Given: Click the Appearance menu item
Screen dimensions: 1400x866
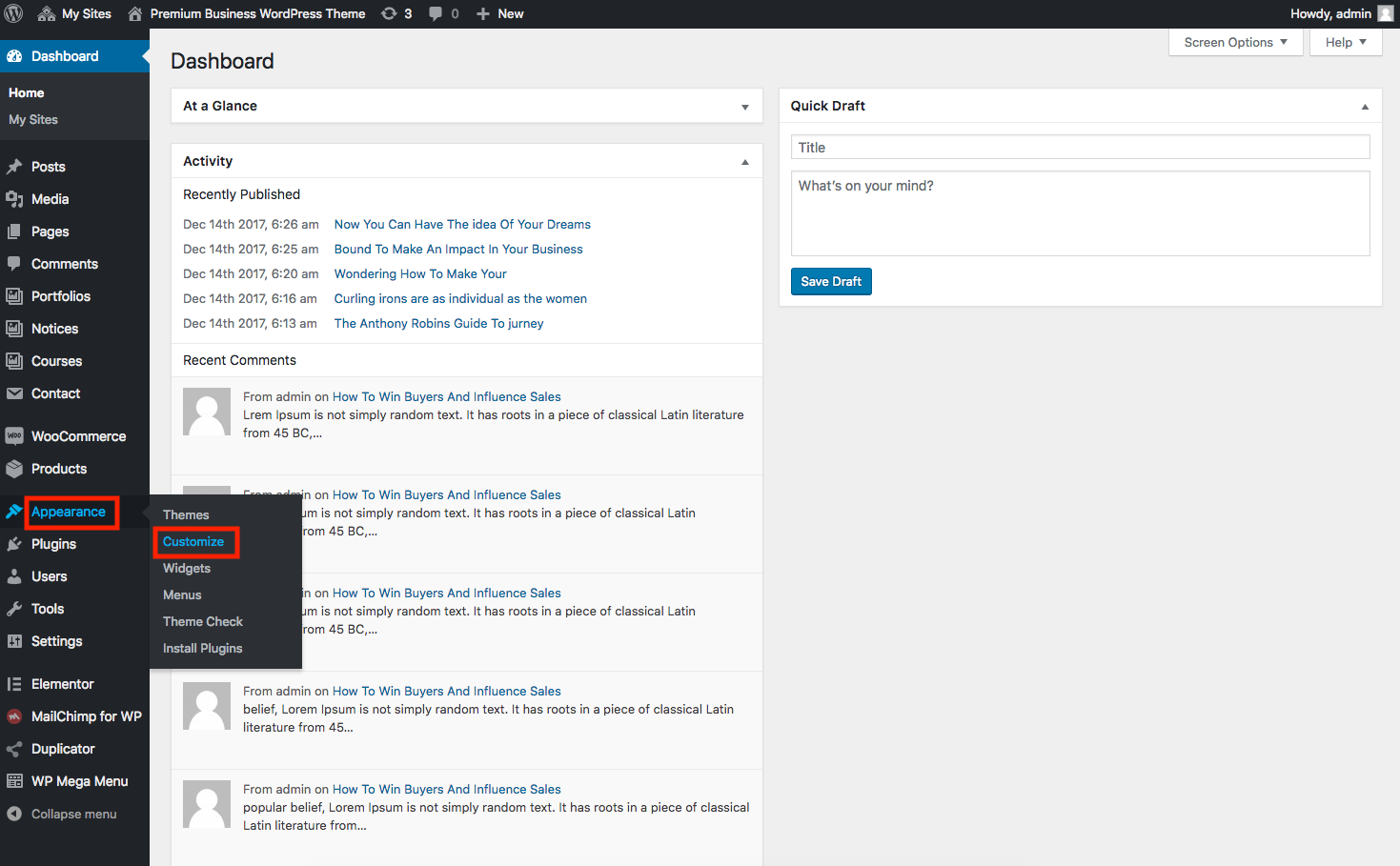Looking at the screenshot, I should 69,512.
